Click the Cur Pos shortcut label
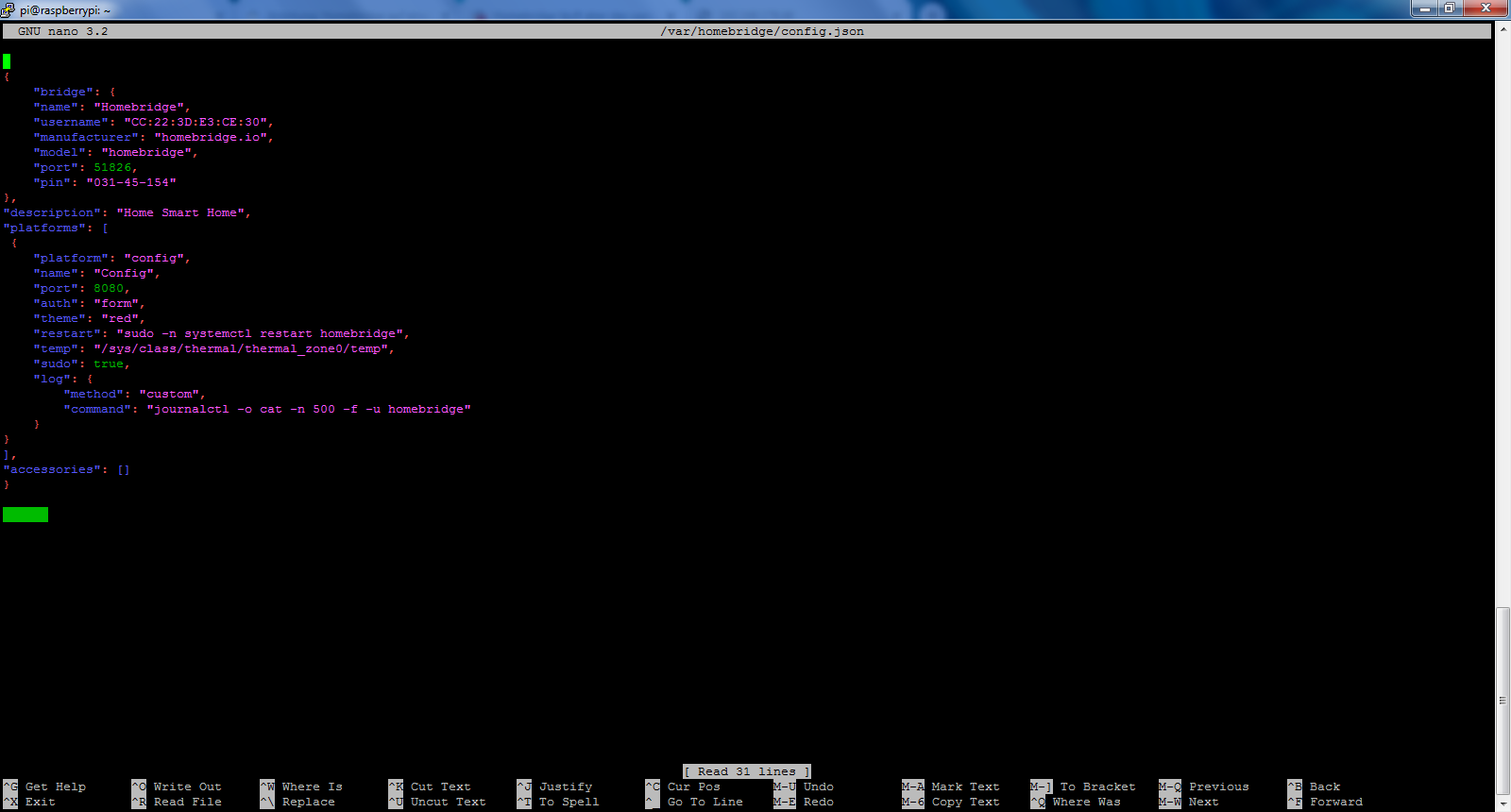 coord(694,787)
